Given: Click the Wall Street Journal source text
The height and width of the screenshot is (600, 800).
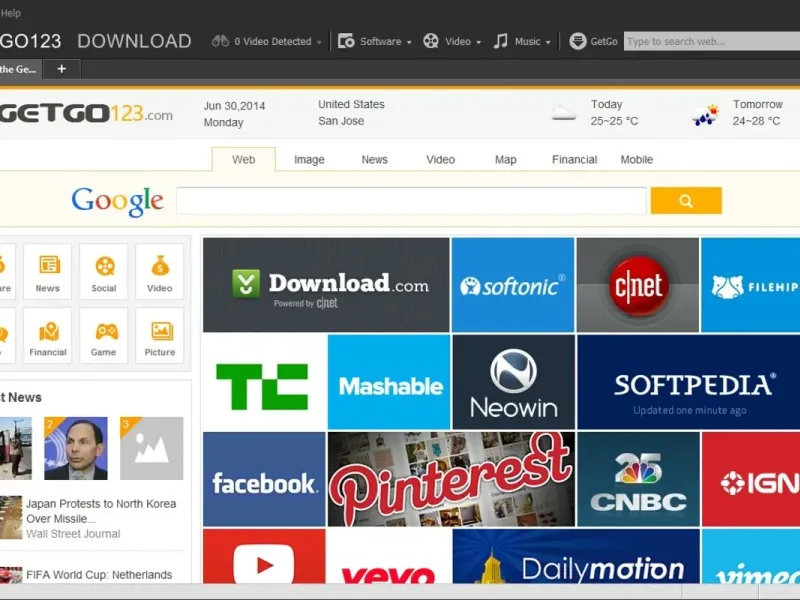Looking at the screenshot, I should (x=73, y=534).
